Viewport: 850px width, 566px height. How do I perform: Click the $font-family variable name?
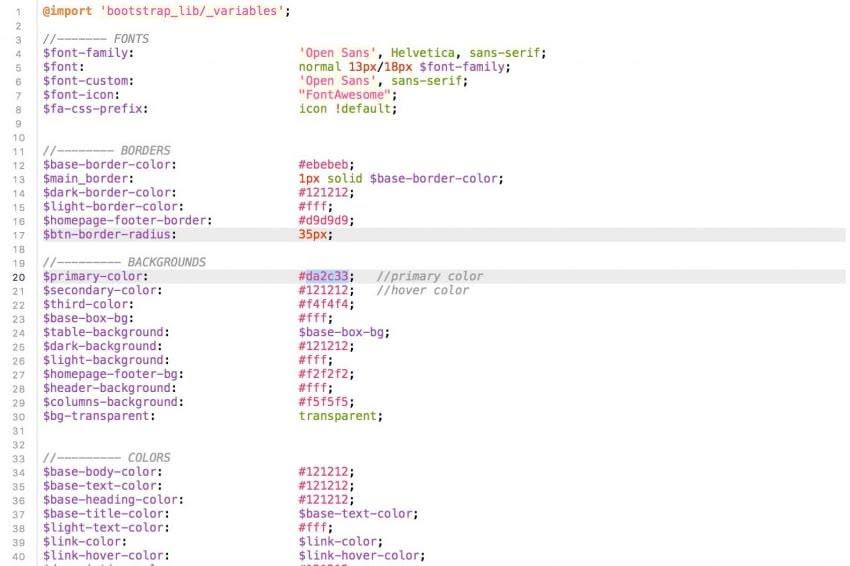click(x=88, y=53)
